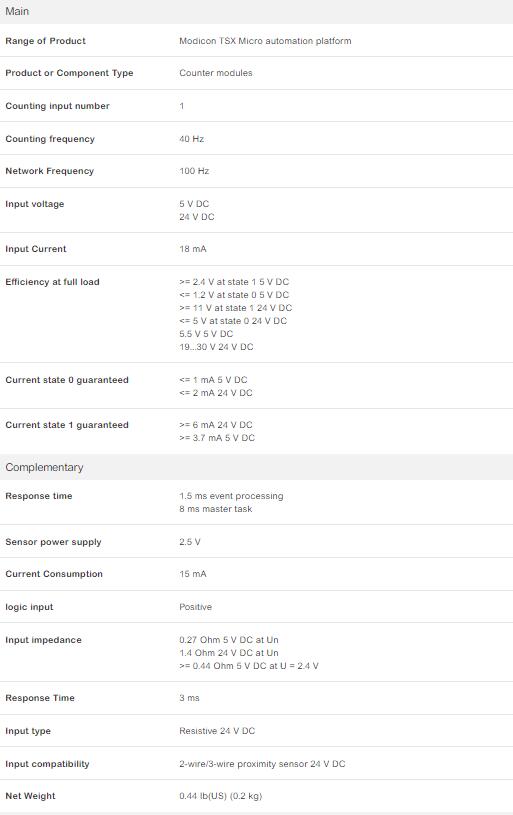Select the Range of Product label

[45, 41]
